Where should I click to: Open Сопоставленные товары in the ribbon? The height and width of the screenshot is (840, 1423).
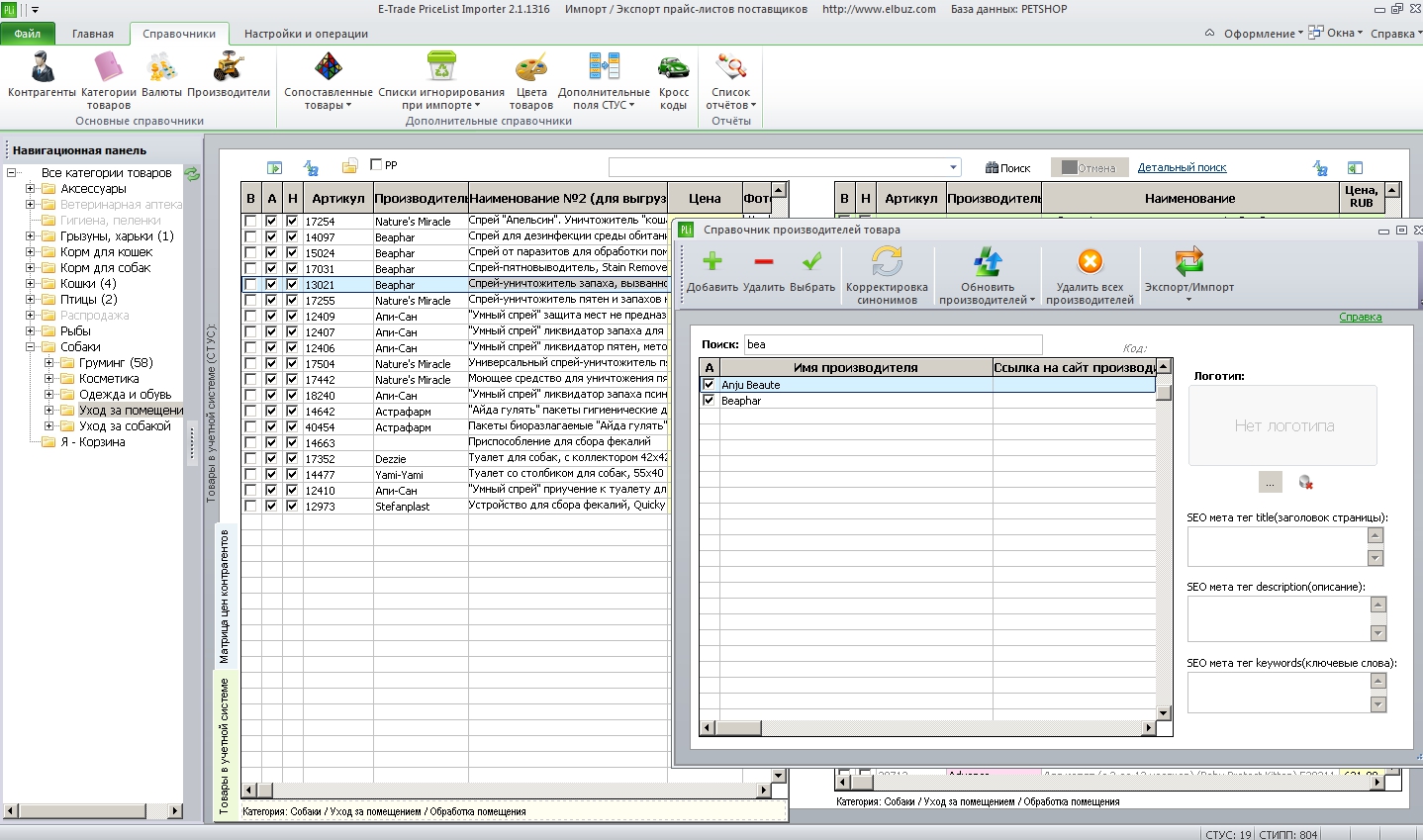click(329, 81)
